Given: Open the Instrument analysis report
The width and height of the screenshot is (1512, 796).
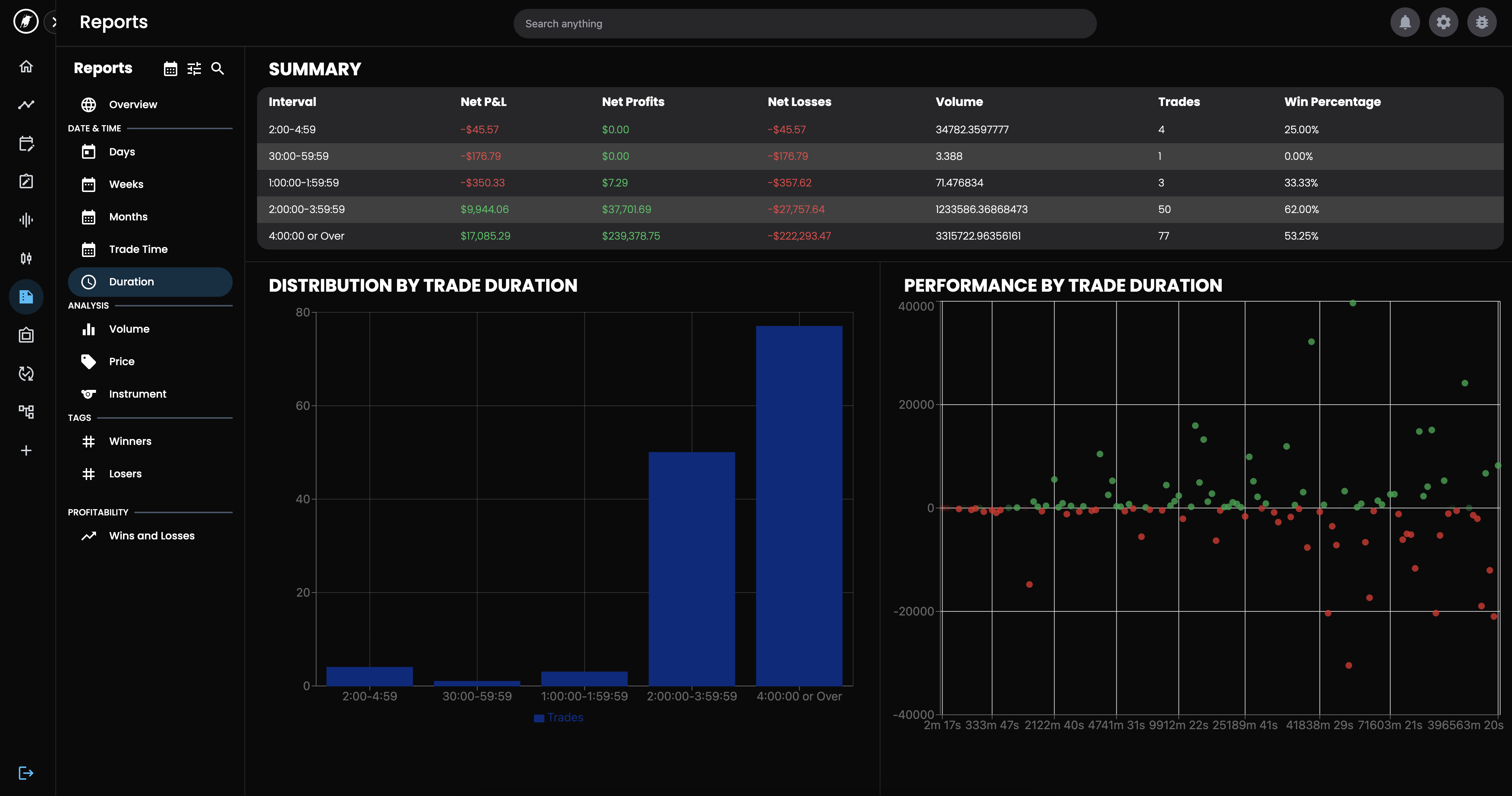Looking at the screenshot, I should click(x=137, y=394).
